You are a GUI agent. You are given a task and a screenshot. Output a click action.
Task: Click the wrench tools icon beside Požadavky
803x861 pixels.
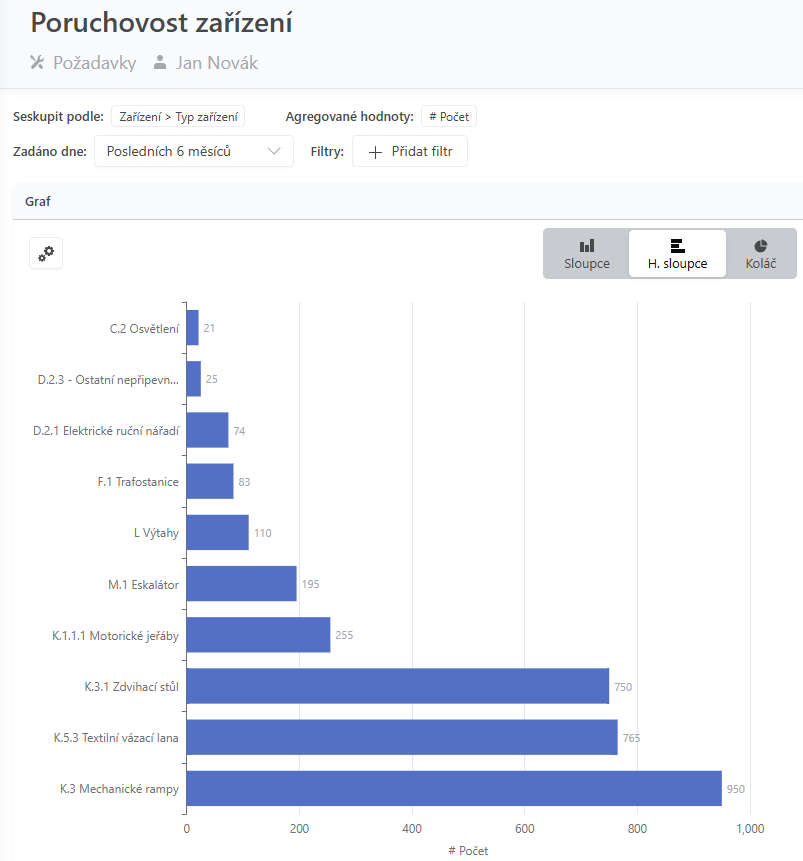click(37, 63)
